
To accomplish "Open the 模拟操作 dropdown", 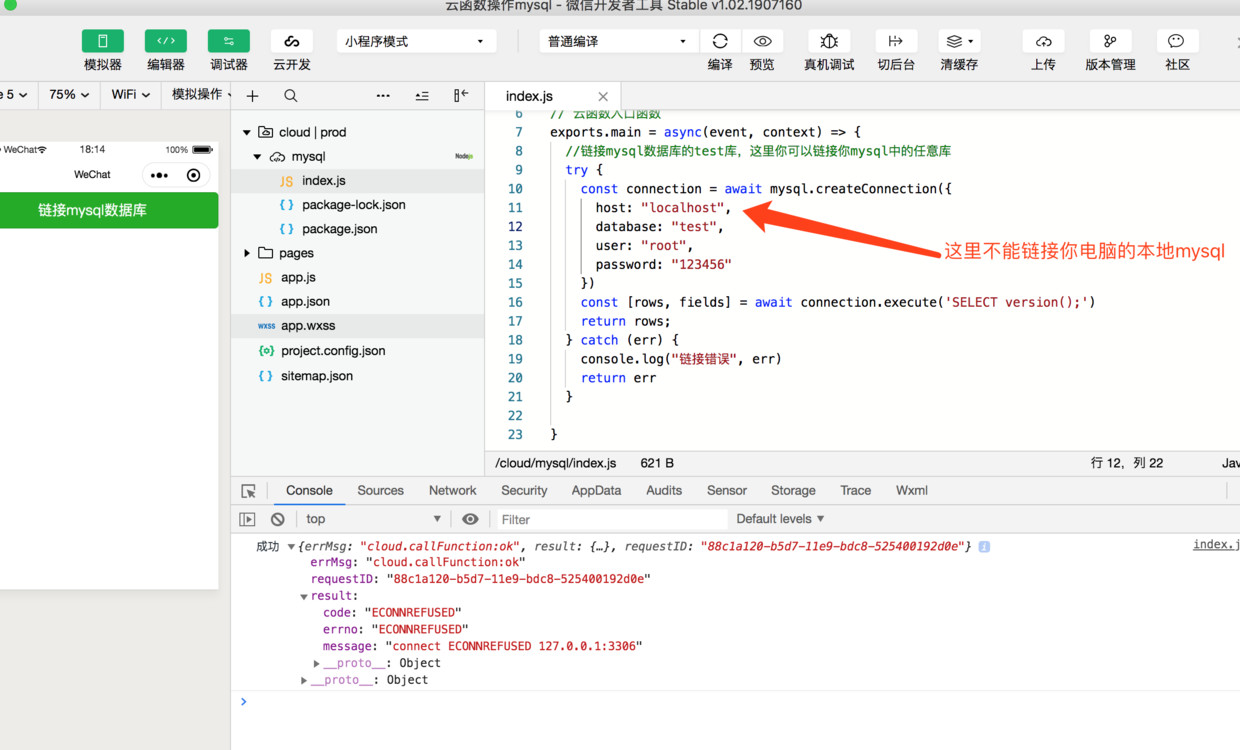I will (200, 94).
